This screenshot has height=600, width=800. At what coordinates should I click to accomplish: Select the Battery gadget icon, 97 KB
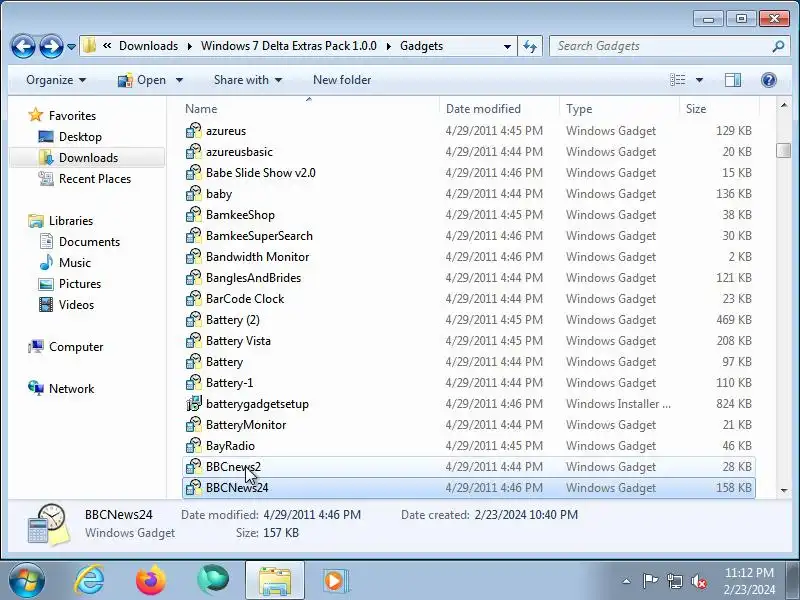[193, 362]
